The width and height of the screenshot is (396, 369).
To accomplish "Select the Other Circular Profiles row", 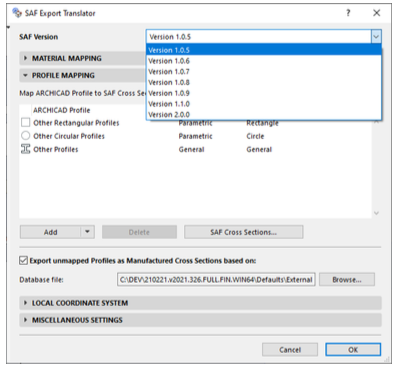I will 195,136.
